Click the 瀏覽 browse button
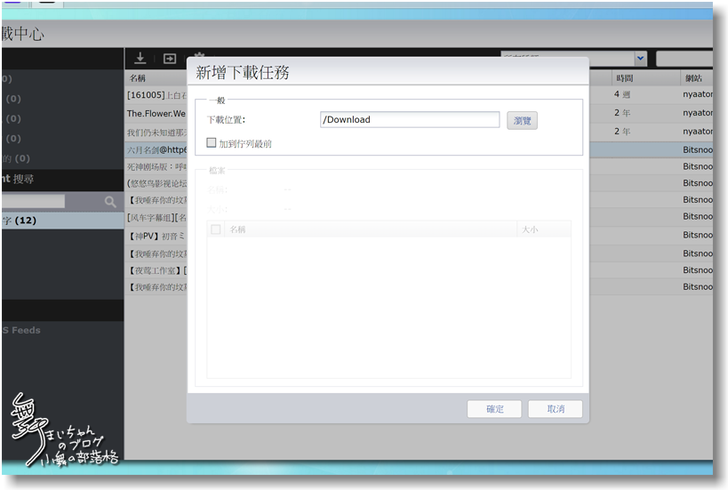 (x=522, y=121)
